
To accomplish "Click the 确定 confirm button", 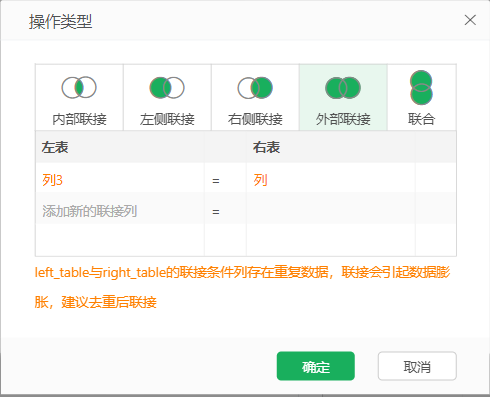I will coord(316,366).
